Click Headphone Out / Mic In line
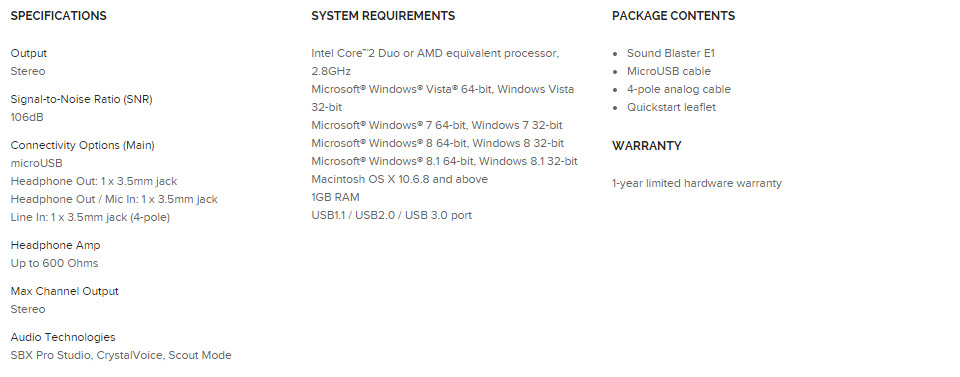 114,200
